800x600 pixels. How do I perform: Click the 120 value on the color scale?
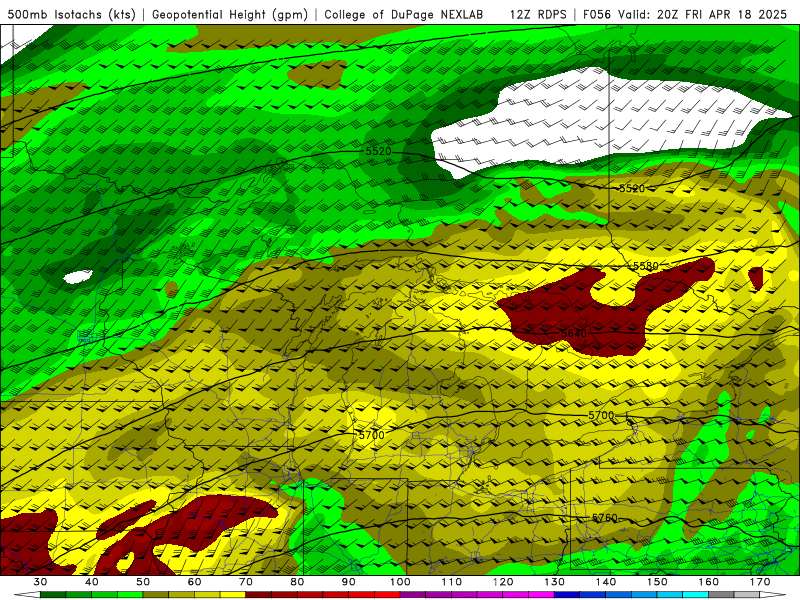504,582
